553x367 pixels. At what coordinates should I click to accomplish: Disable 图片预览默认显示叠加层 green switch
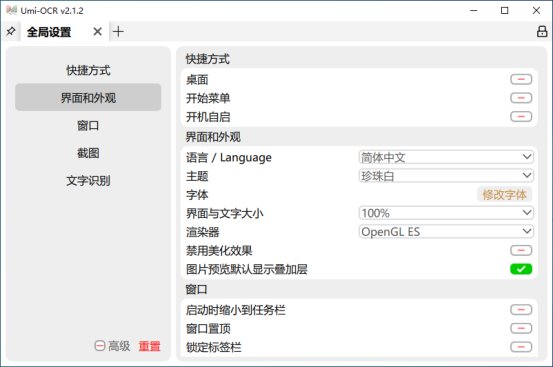[x=521, y=269]
